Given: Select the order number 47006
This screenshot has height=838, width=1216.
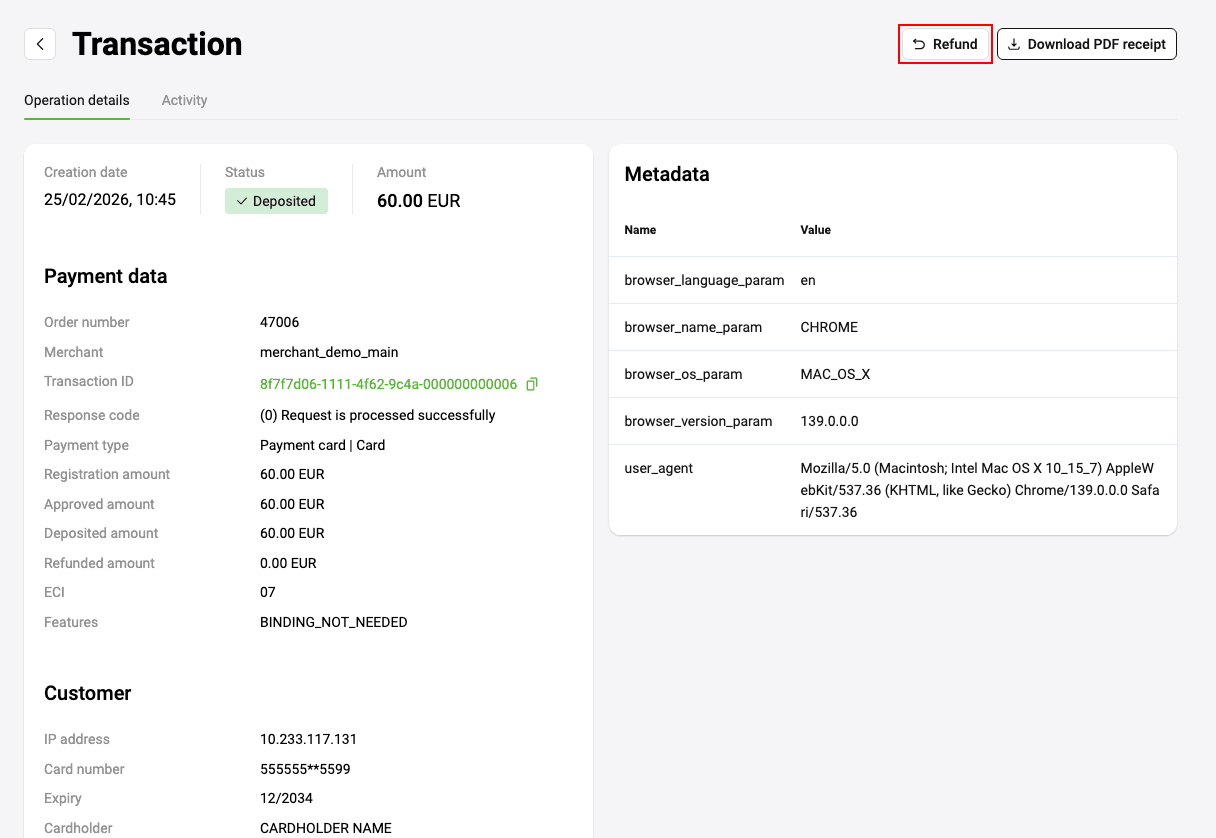Looking at the screenshot, I should click(280, 322).
